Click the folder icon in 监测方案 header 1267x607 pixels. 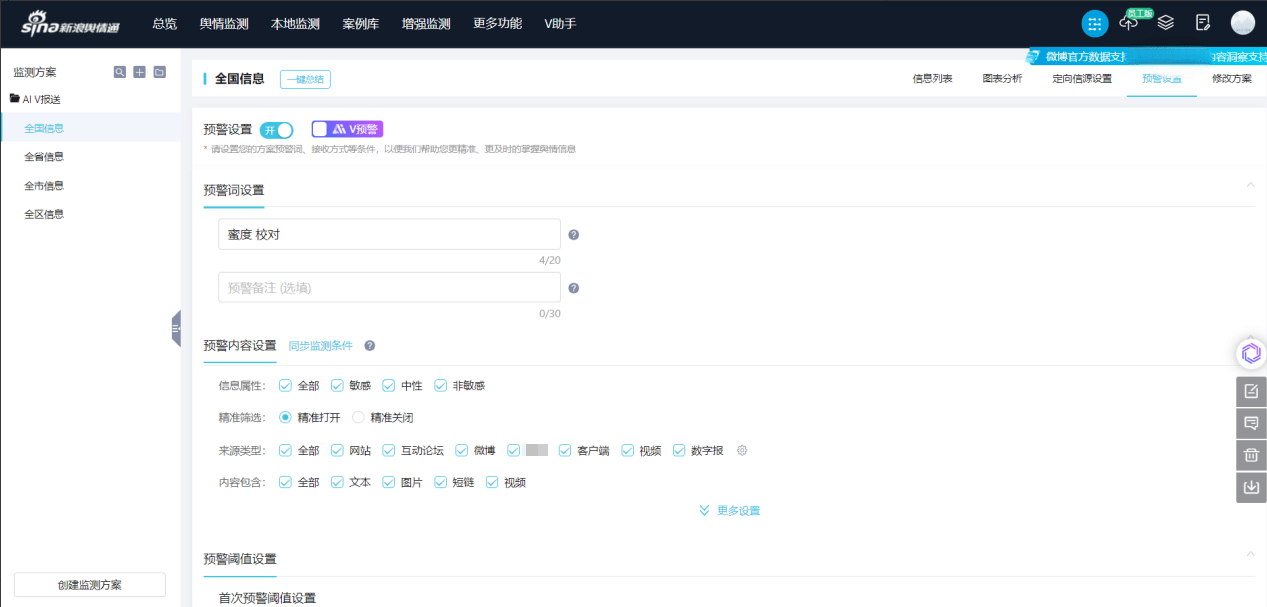click(159, 72)
